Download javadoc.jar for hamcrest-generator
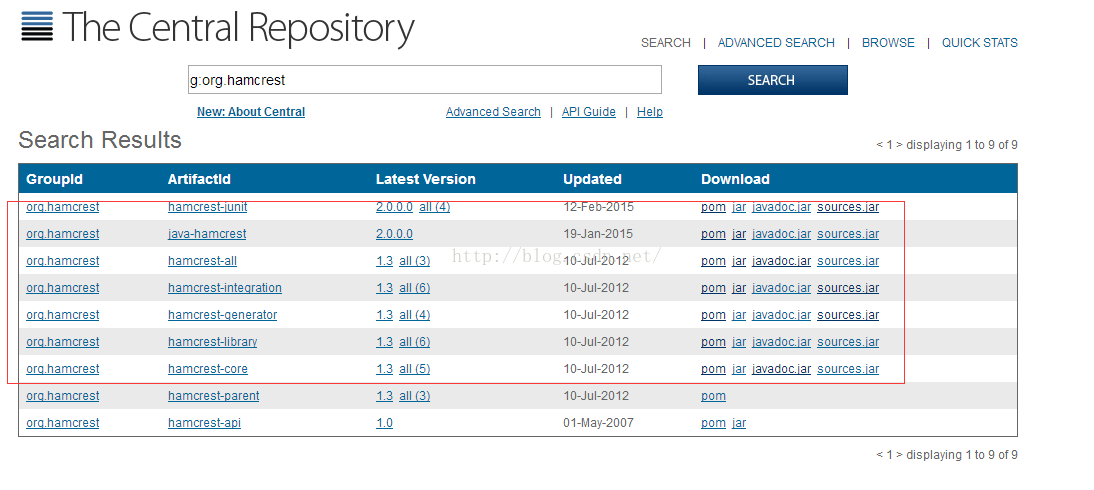Image resolution: width=1094 pixels, height=490 pixels. coord(781,315)
